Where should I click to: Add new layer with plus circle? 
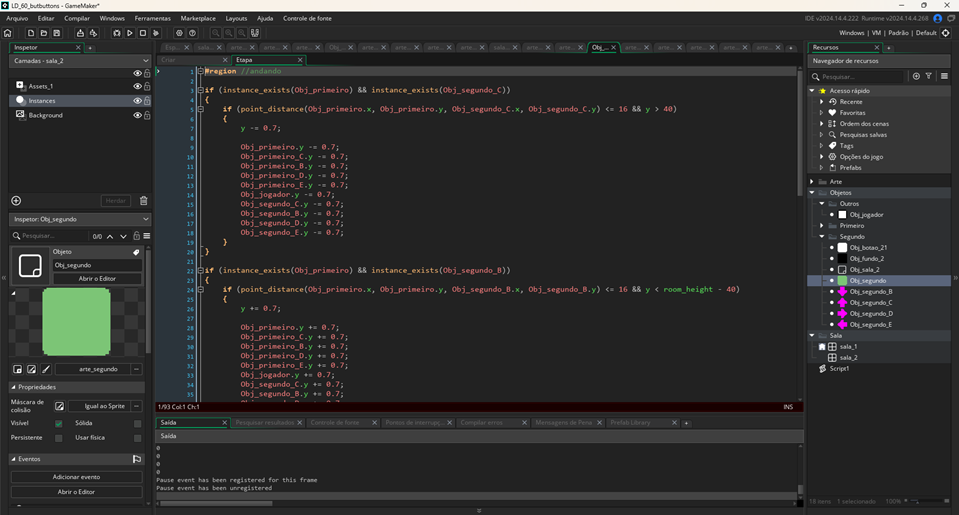17,201
